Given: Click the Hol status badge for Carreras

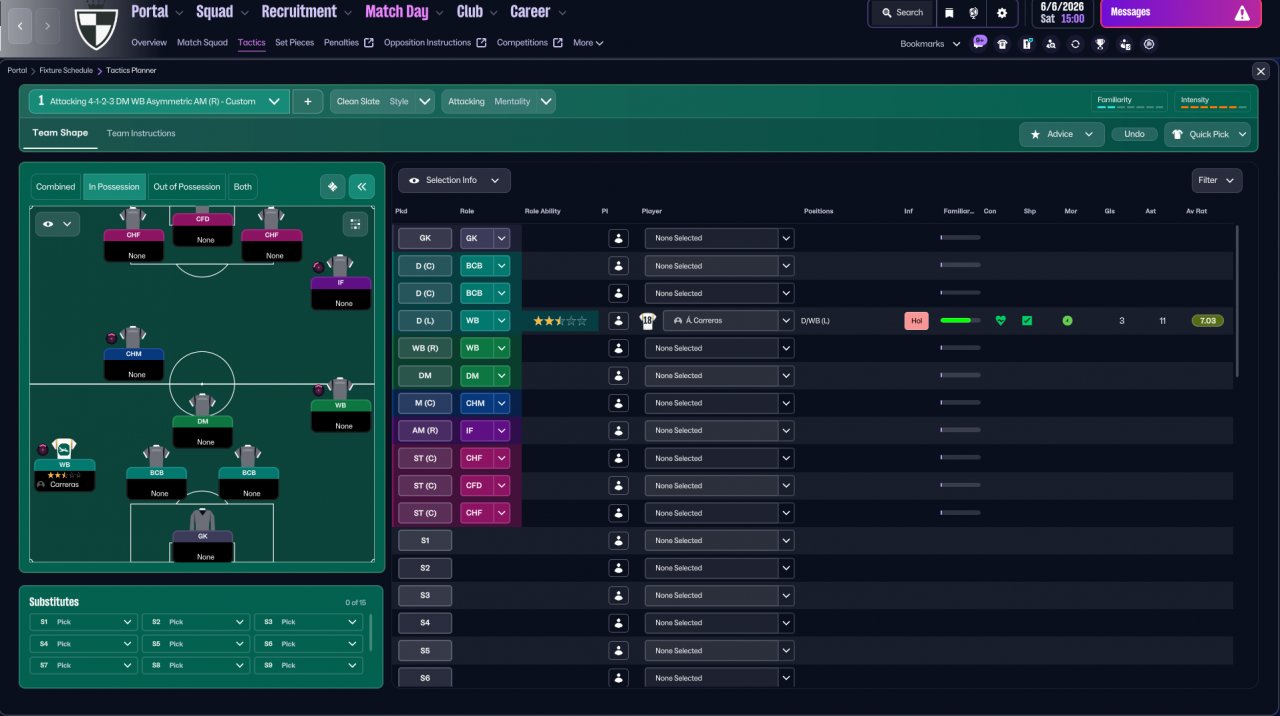Looking at the screenshot, I should point(916,321).
